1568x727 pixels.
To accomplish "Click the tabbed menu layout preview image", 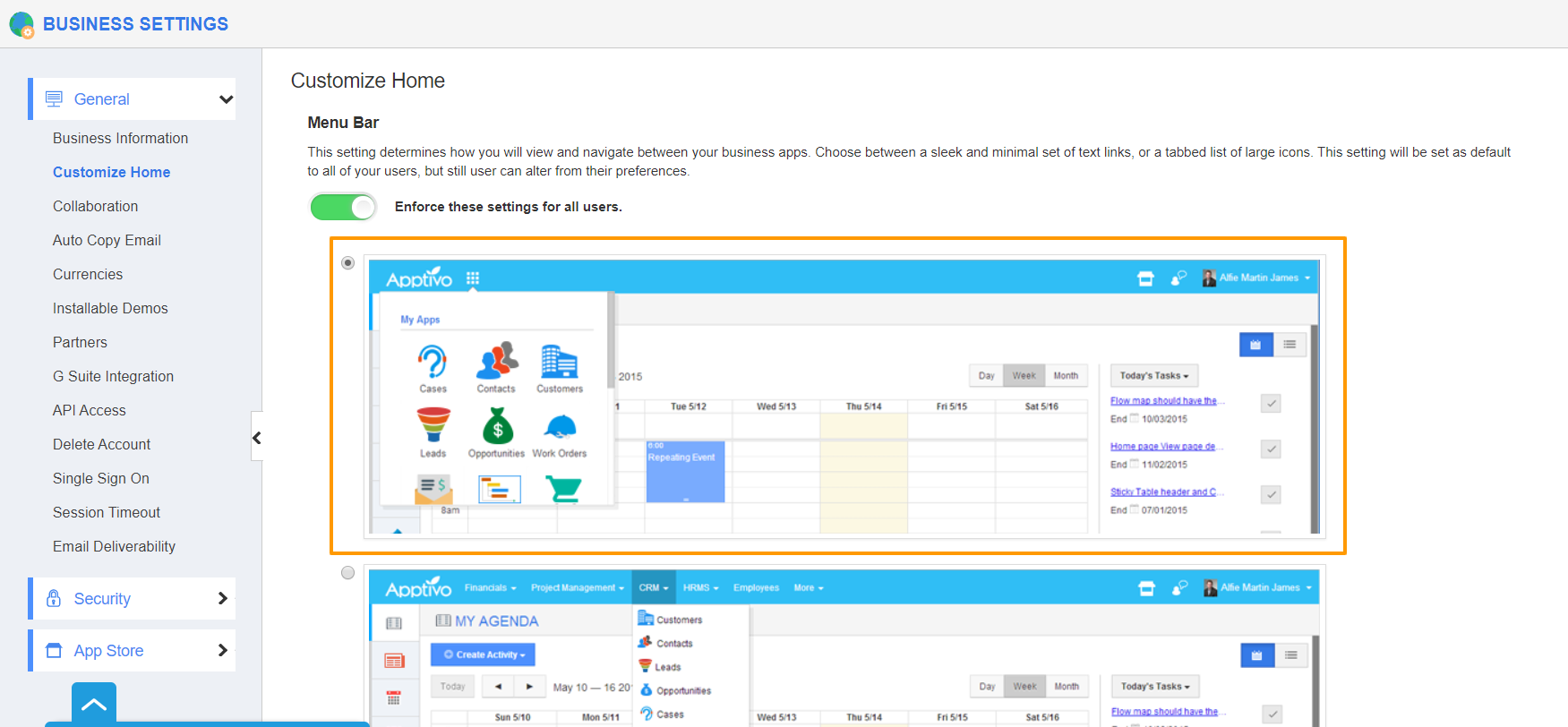I will [x=844, y=648].
